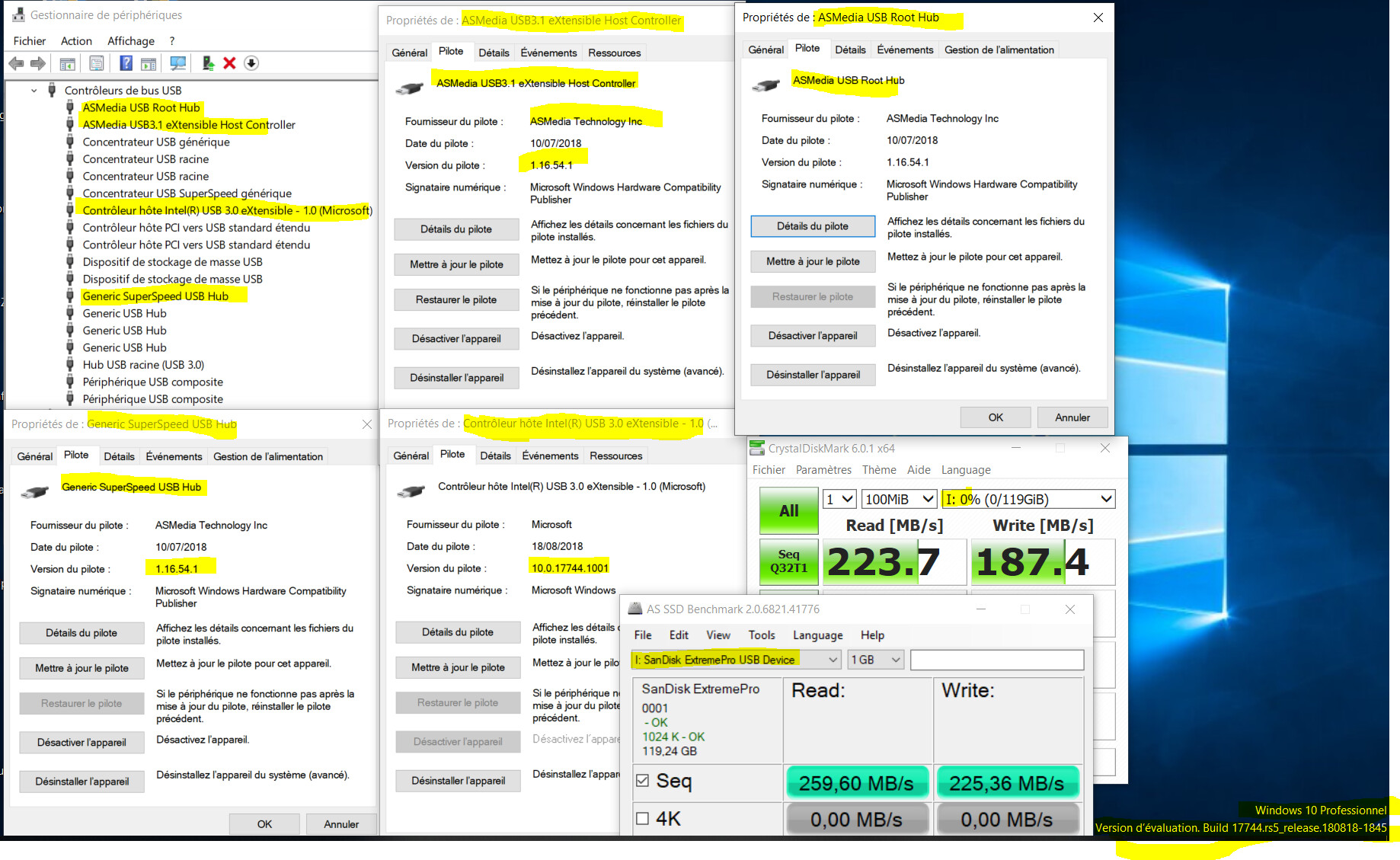Open the Edit menu in AS SSD Benchmark
Viewport: 1400px width, 860px height.
(x=679, y=635)
